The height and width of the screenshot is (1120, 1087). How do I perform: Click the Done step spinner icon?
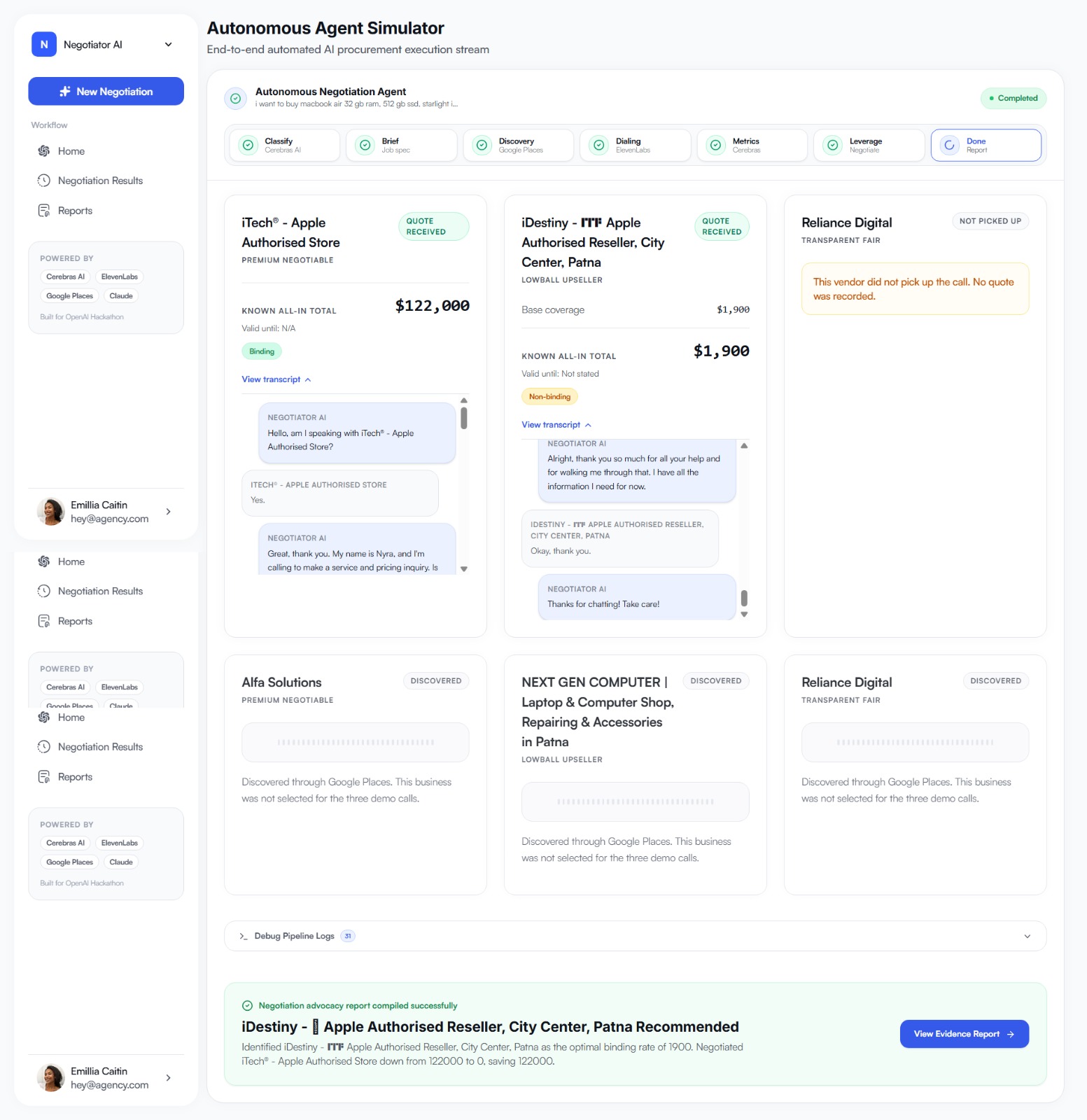pyautogui.click(x=949, y=145)
